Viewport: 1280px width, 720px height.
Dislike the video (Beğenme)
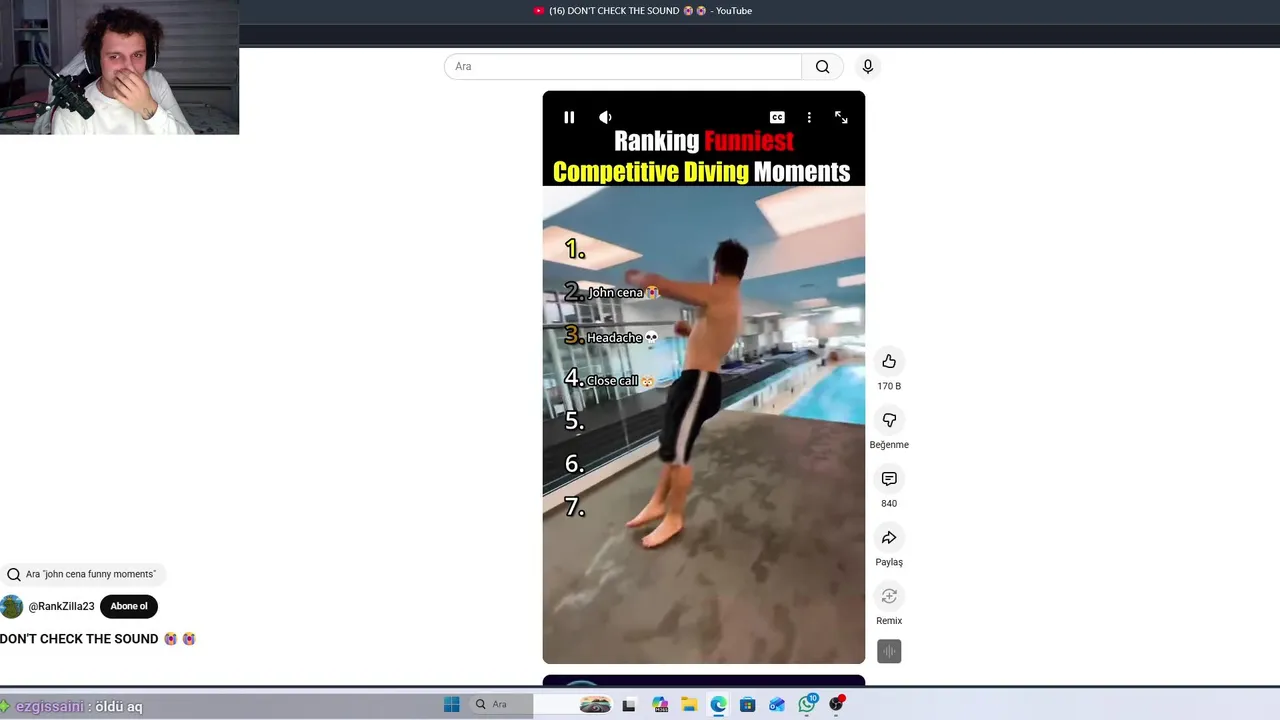click(x=889, y=420)
